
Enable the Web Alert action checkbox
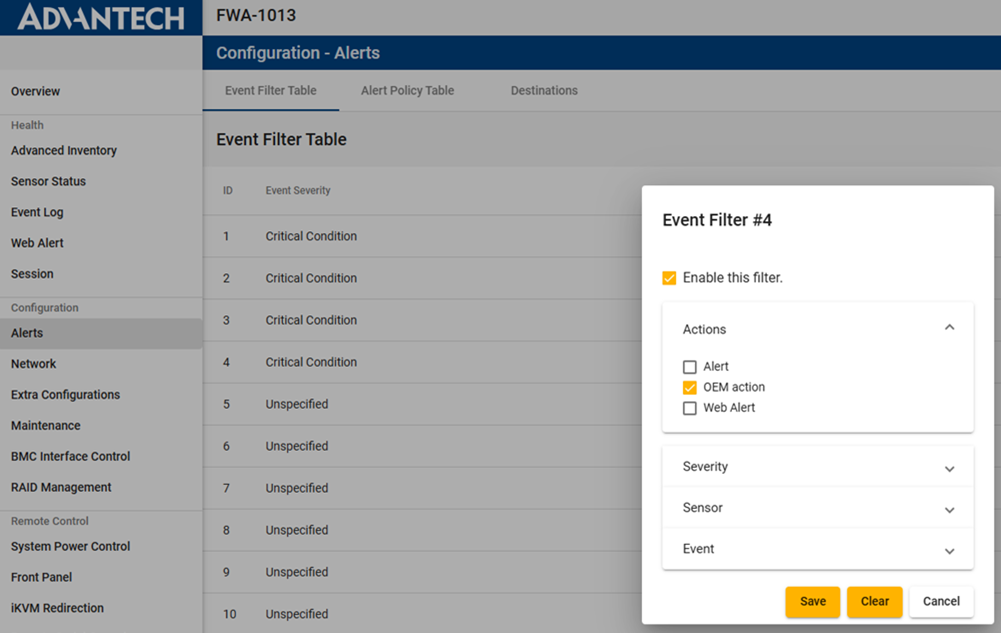click(x=689, y=408)
